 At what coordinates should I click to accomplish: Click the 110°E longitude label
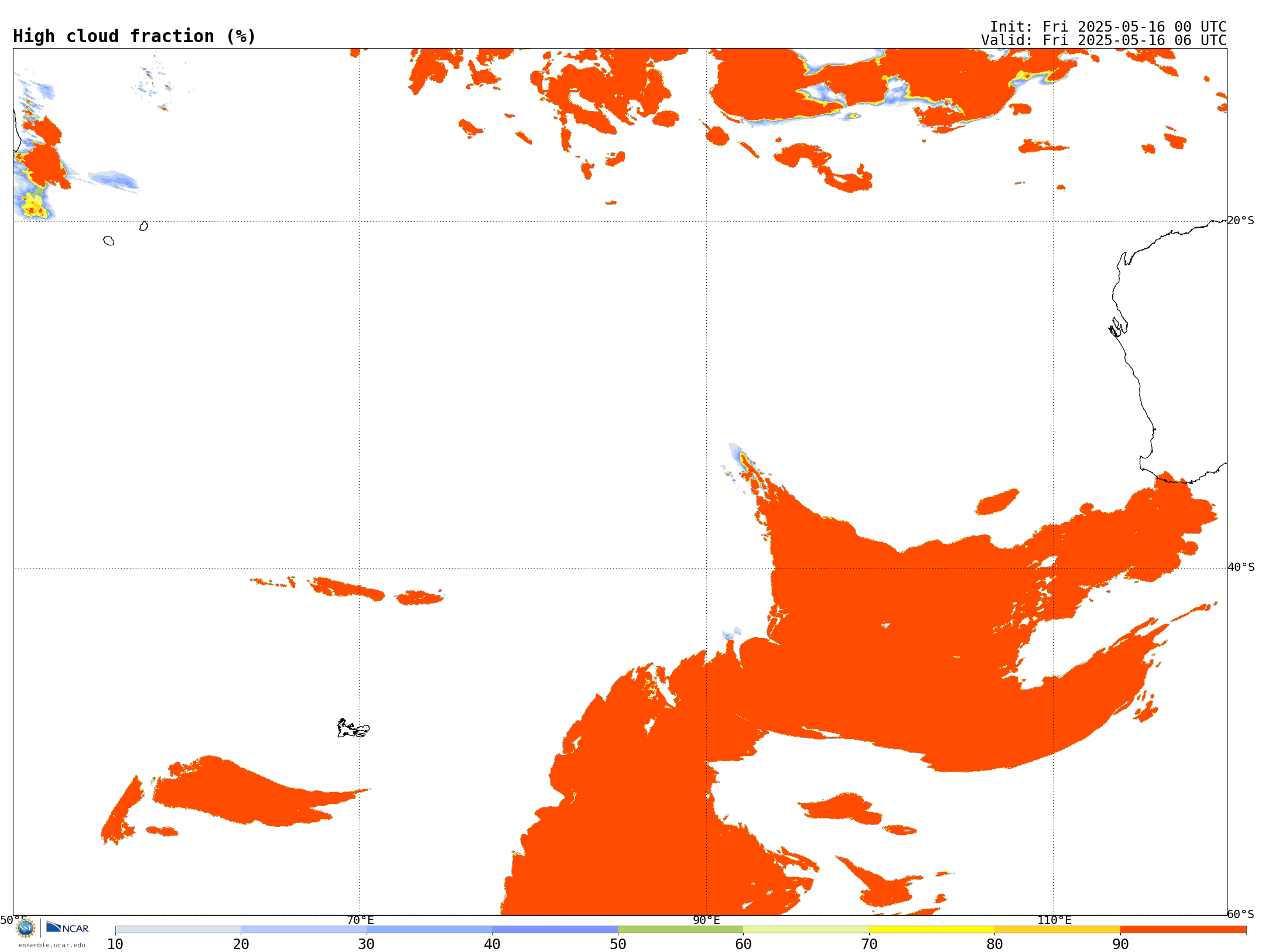pyautogui.click(x=1054, y=920)
